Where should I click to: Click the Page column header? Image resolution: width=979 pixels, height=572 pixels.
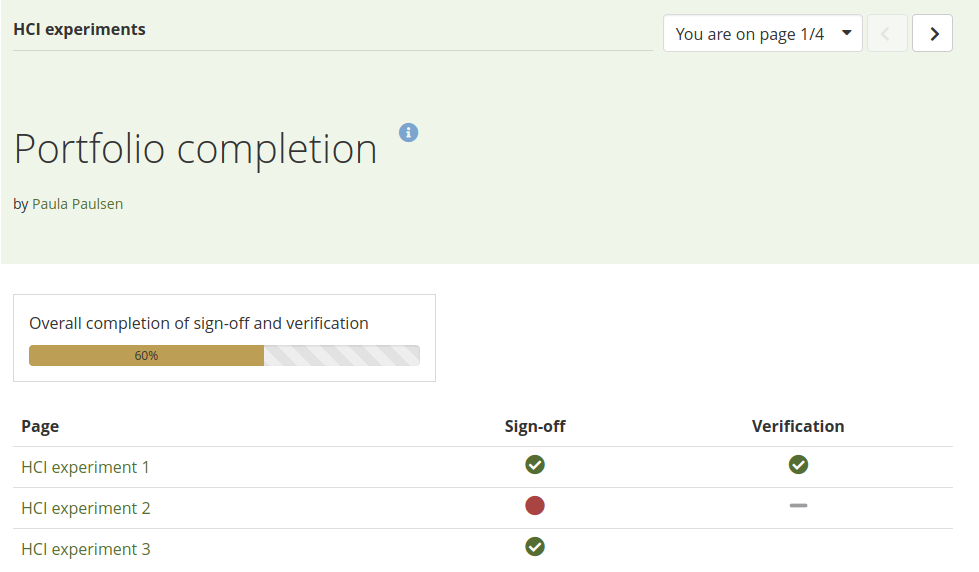[x=40, y=426]
